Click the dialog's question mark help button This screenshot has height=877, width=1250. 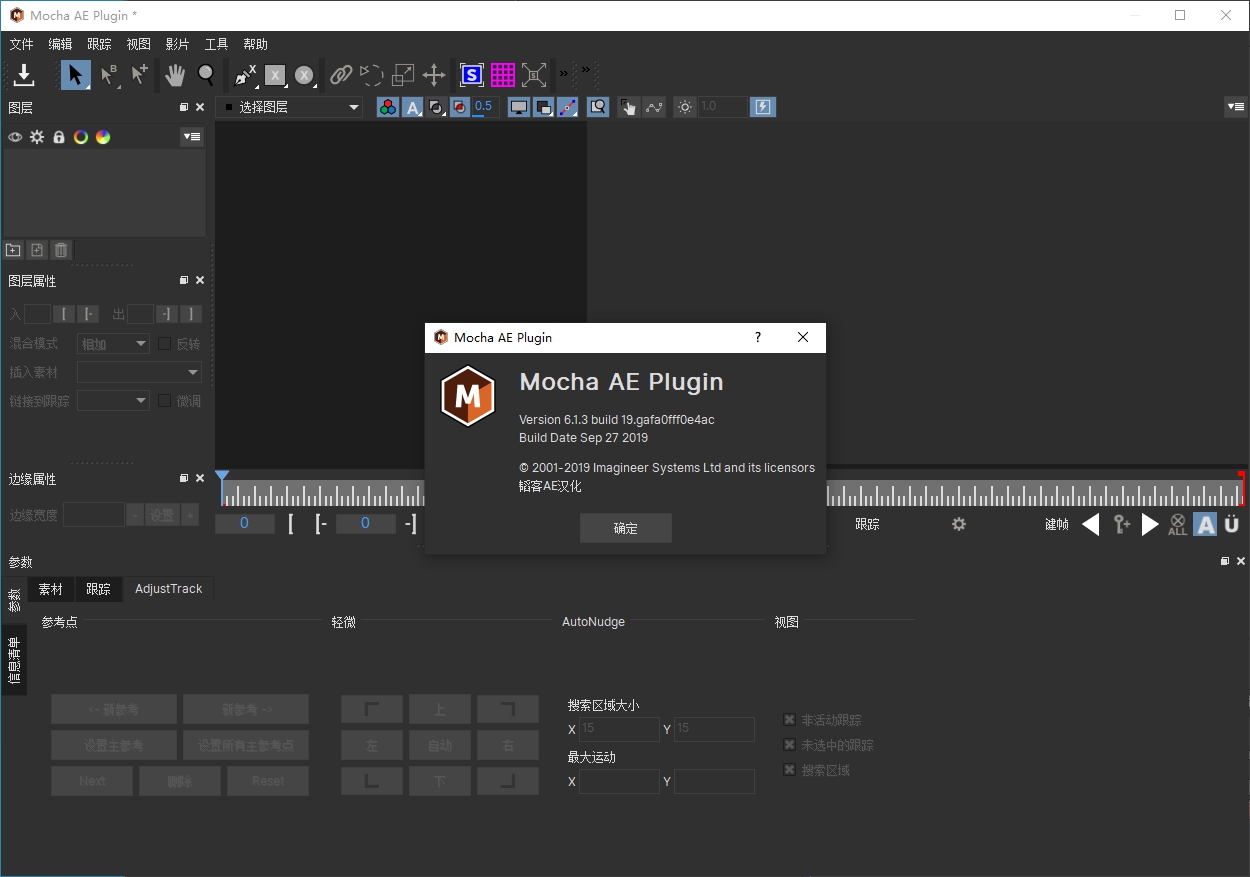click(x=757, y=338)
